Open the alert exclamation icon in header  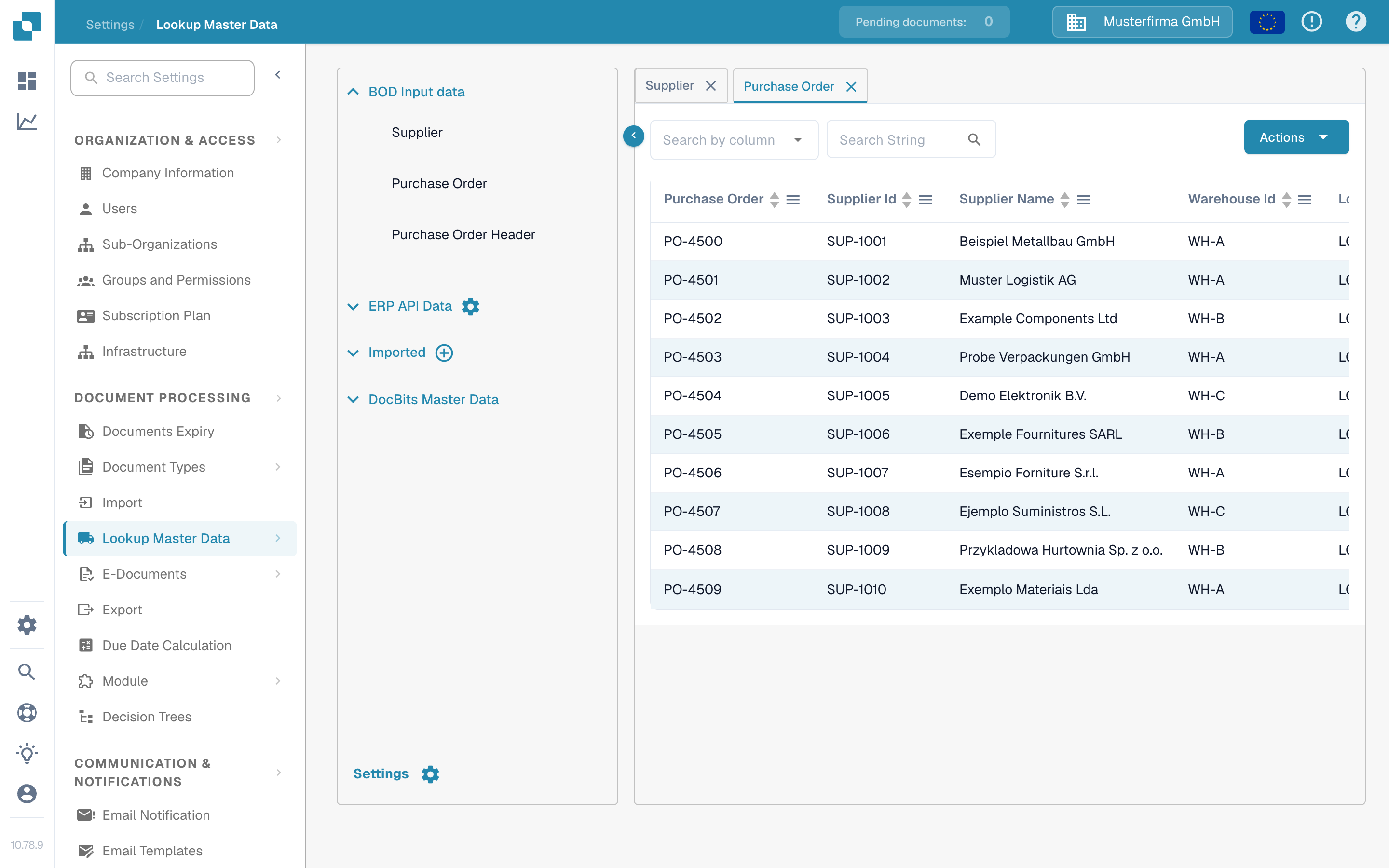(x=1311, y=22)
